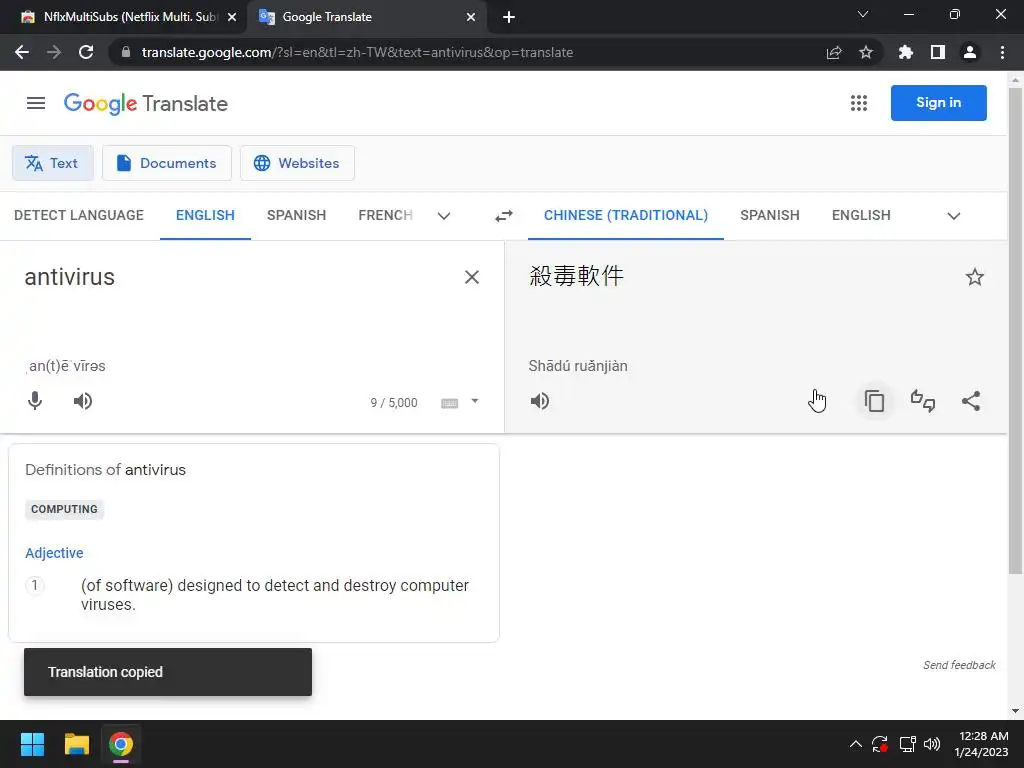Open the virtual keyboard input tool
Image resolution: width=1024 pixels, height=768 pixels.
[449, 403]
